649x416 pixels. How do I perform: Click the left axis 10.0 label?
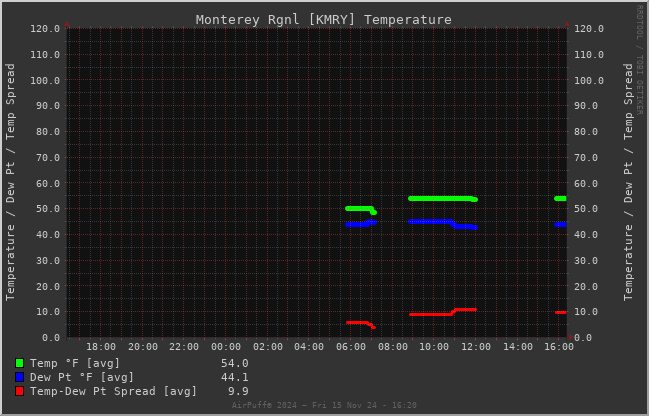(x=48, y=312)
